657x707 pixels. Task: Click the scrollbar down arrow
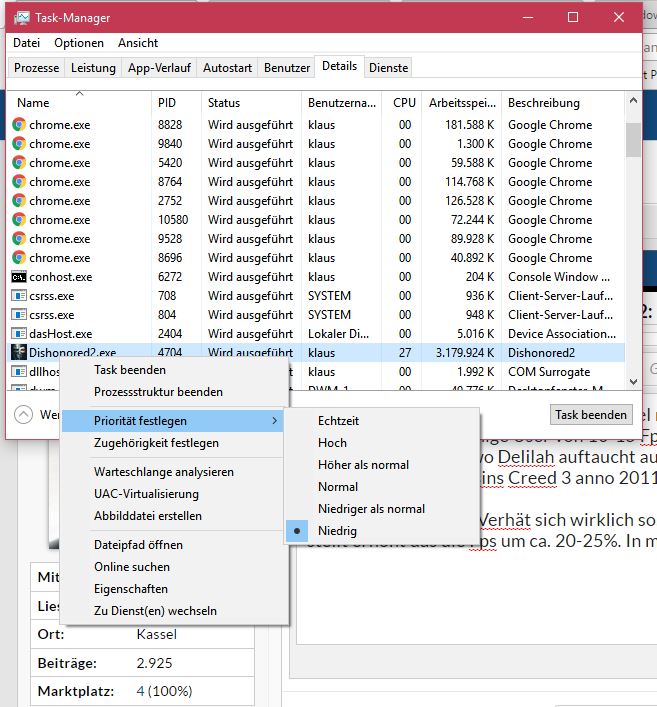633,382
